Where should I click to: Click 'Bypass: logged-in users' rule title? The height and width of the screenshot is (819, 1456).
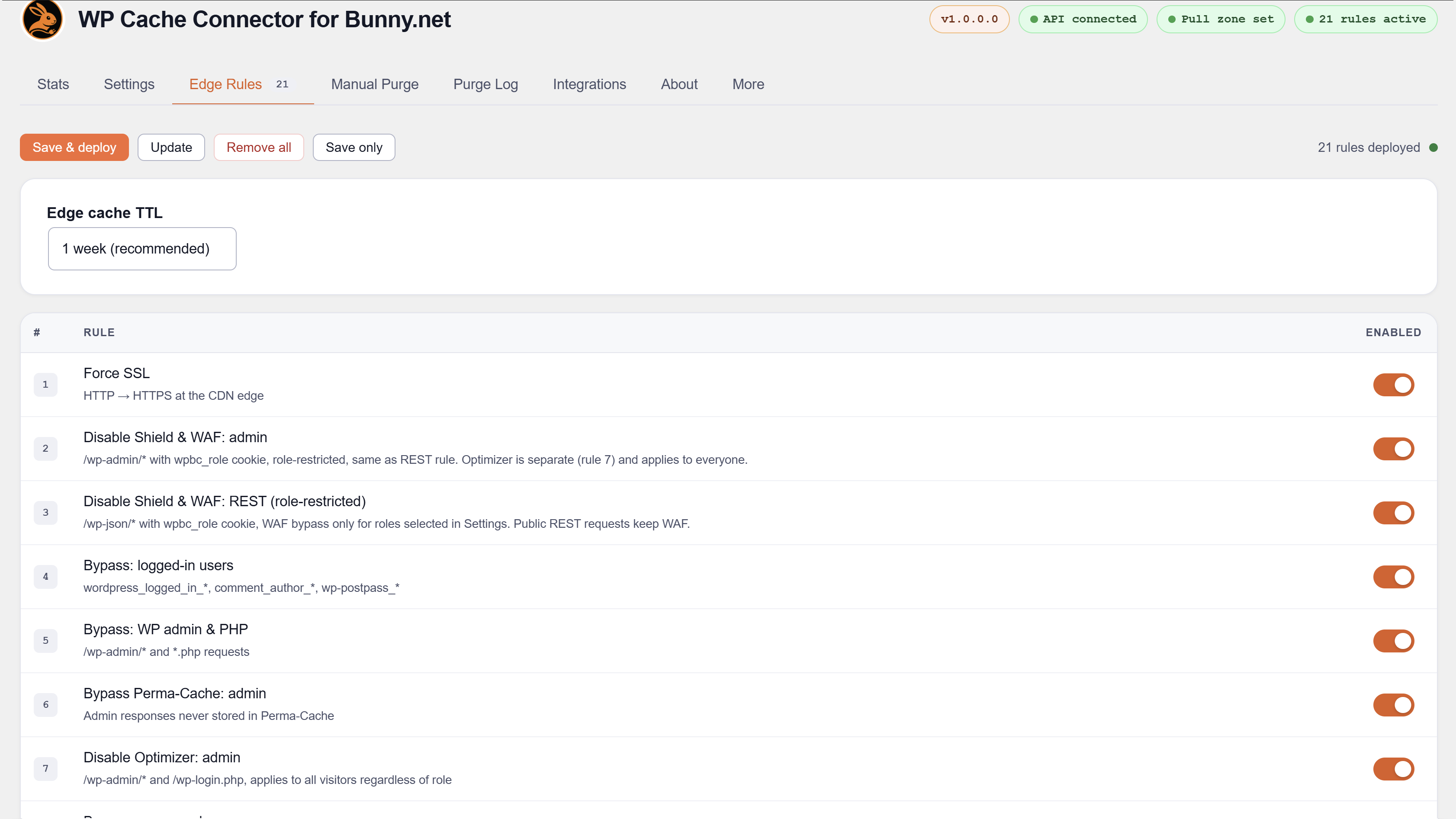pyautogui.click(x=158, y=565)
